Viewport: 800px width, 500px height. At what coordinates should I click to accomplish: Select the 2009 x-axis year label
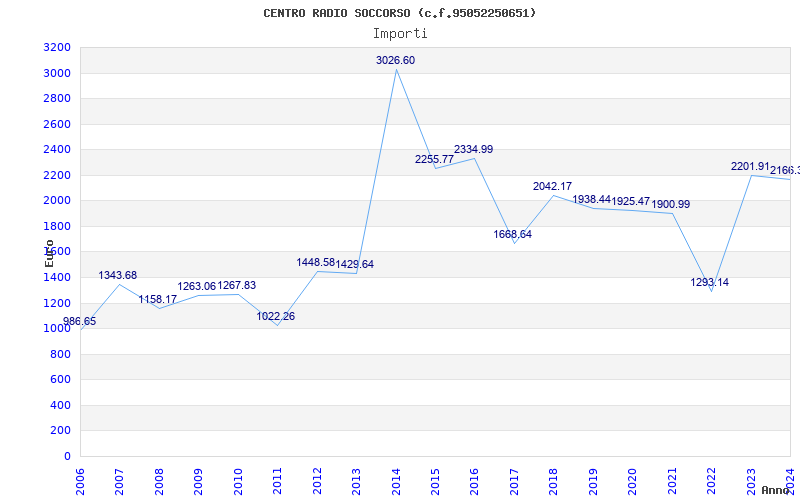tap(198, 482)
